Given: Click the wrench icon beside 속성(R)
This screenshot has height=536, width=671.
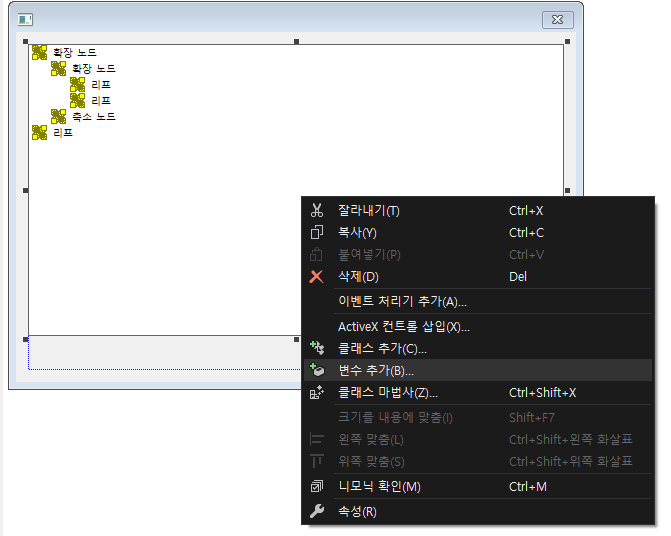Looking at the screenshot, I should click(x=317, y=511).
